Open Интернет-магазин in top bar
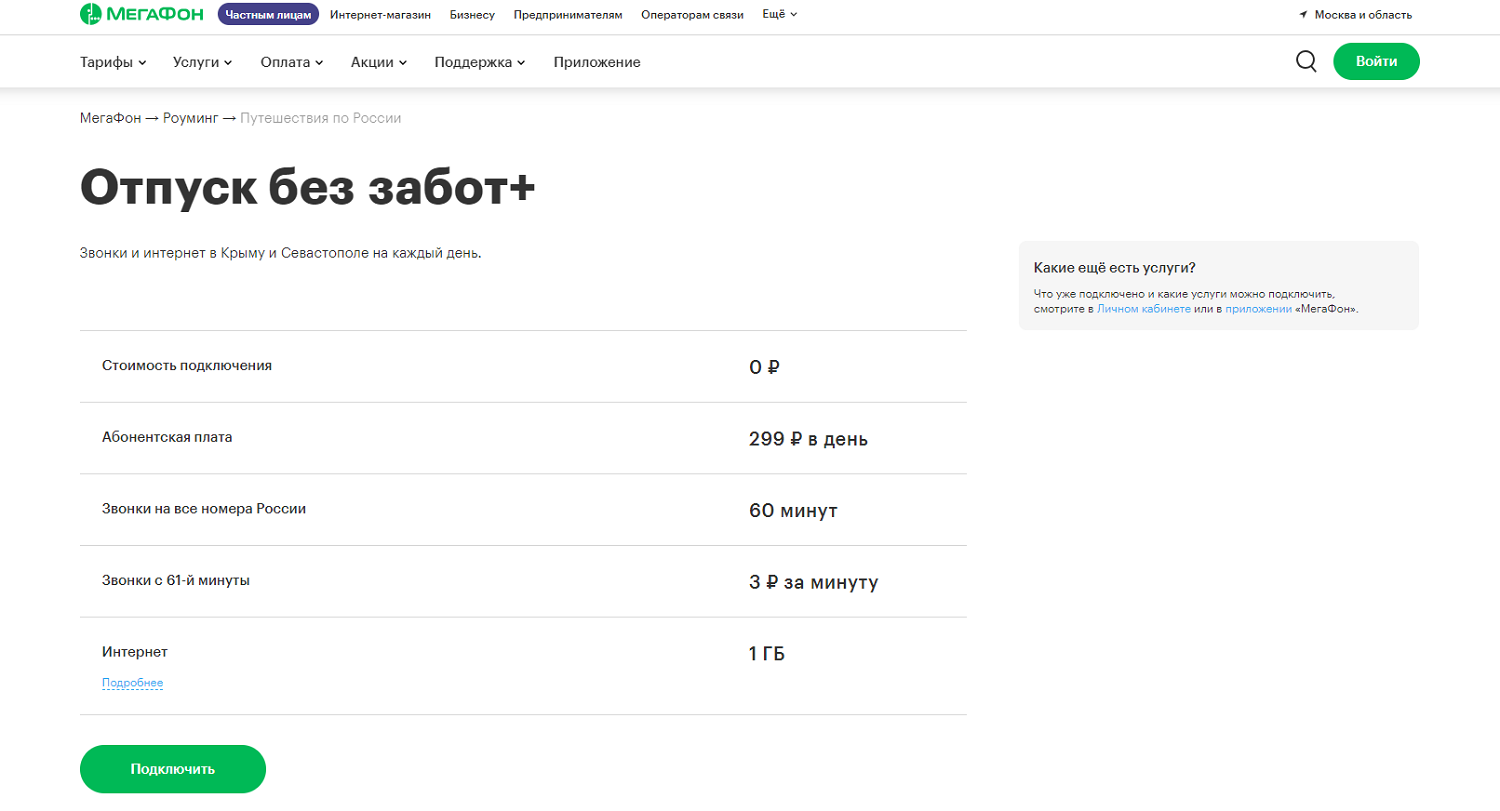The image size is (1500, 811). pyautogui.click(x=380, y=15)
